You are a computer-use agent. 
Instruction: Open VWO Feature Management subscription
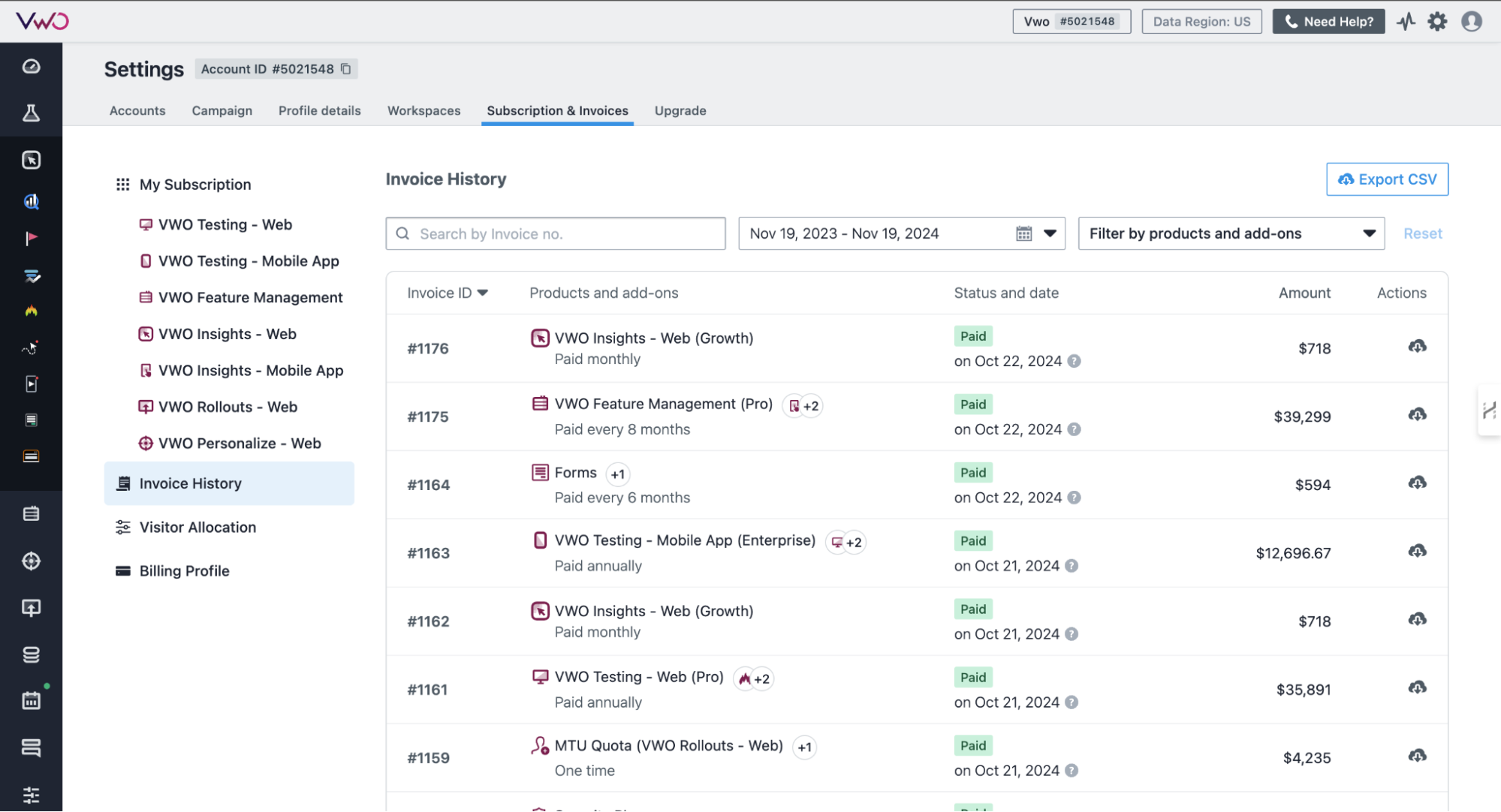250,297
